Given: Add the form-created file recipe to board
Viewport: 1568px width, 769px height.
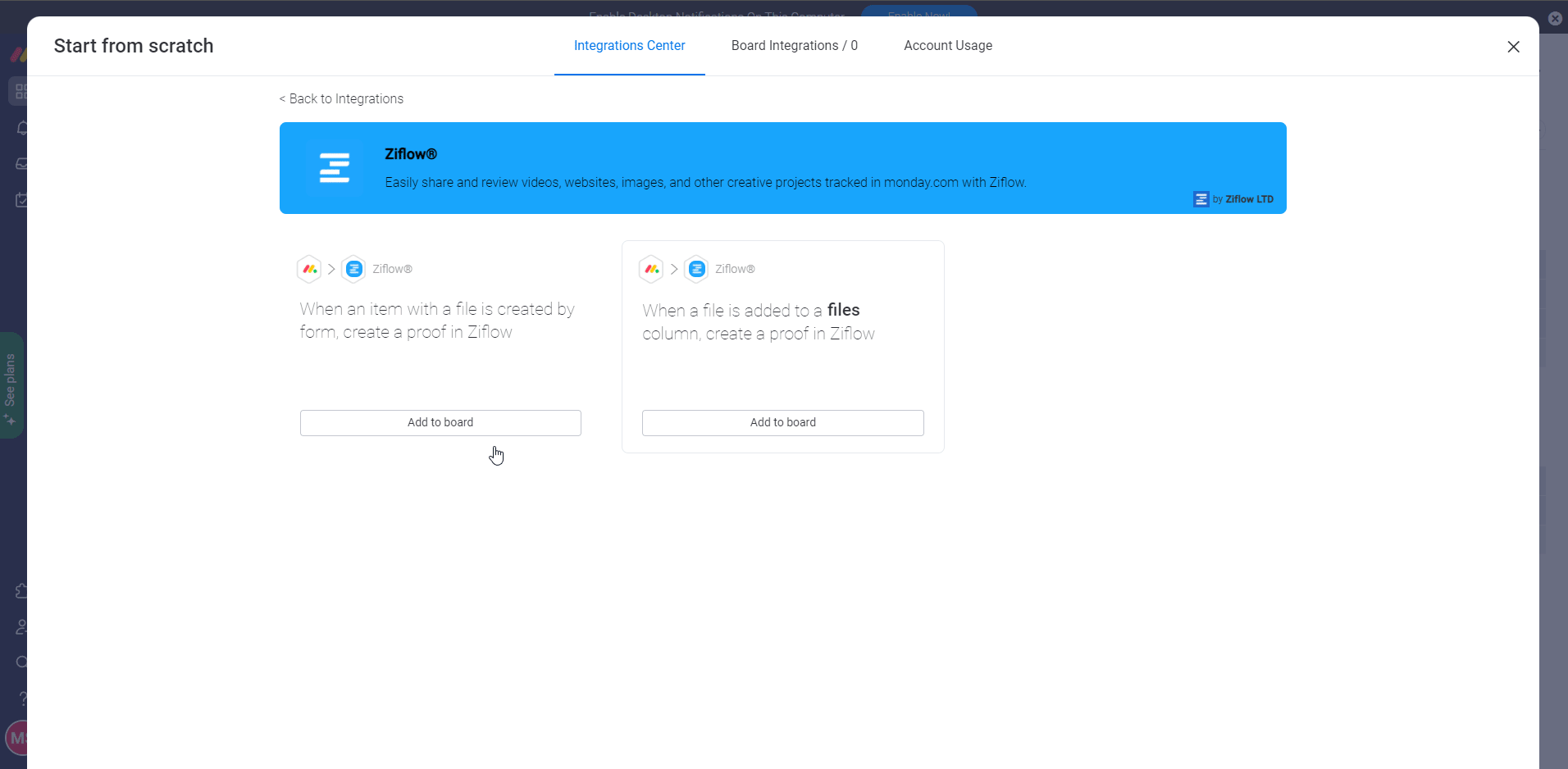Looking at the screenshot, I should tap(440, 423).
